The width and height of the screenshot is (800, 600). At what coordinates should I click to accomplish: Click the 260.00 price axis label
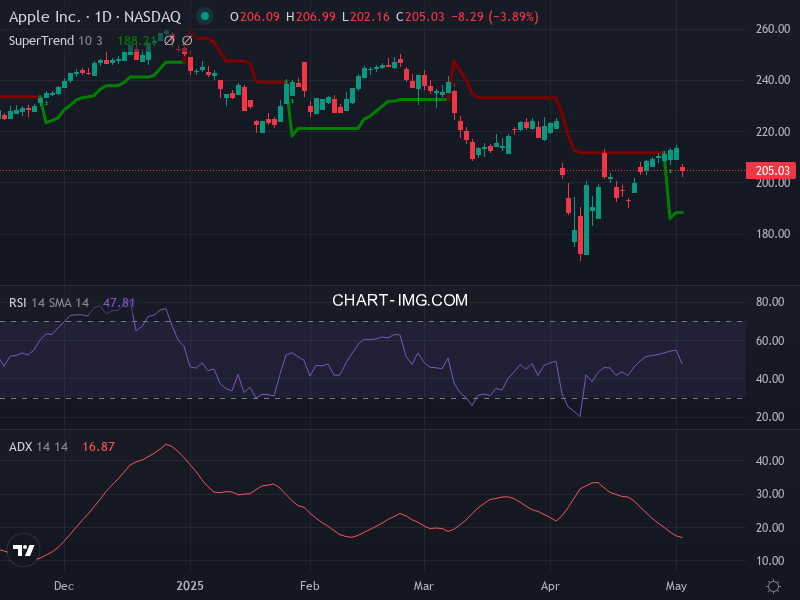[x=772, y=29]
